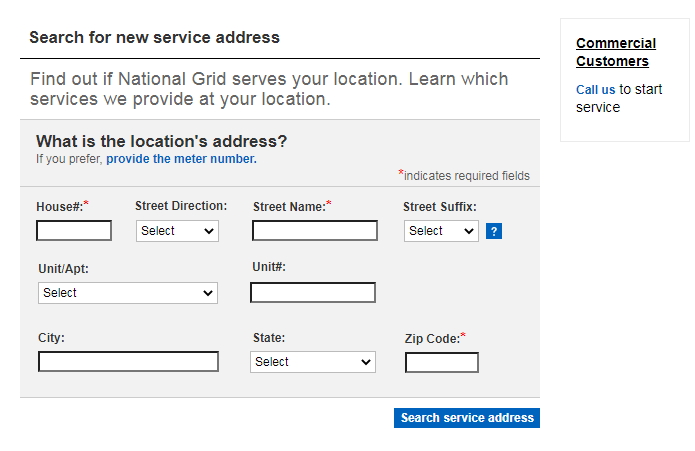Click the Street Suffix help question-mark icon
Viewport: 695px width, 451px height.
494,231
